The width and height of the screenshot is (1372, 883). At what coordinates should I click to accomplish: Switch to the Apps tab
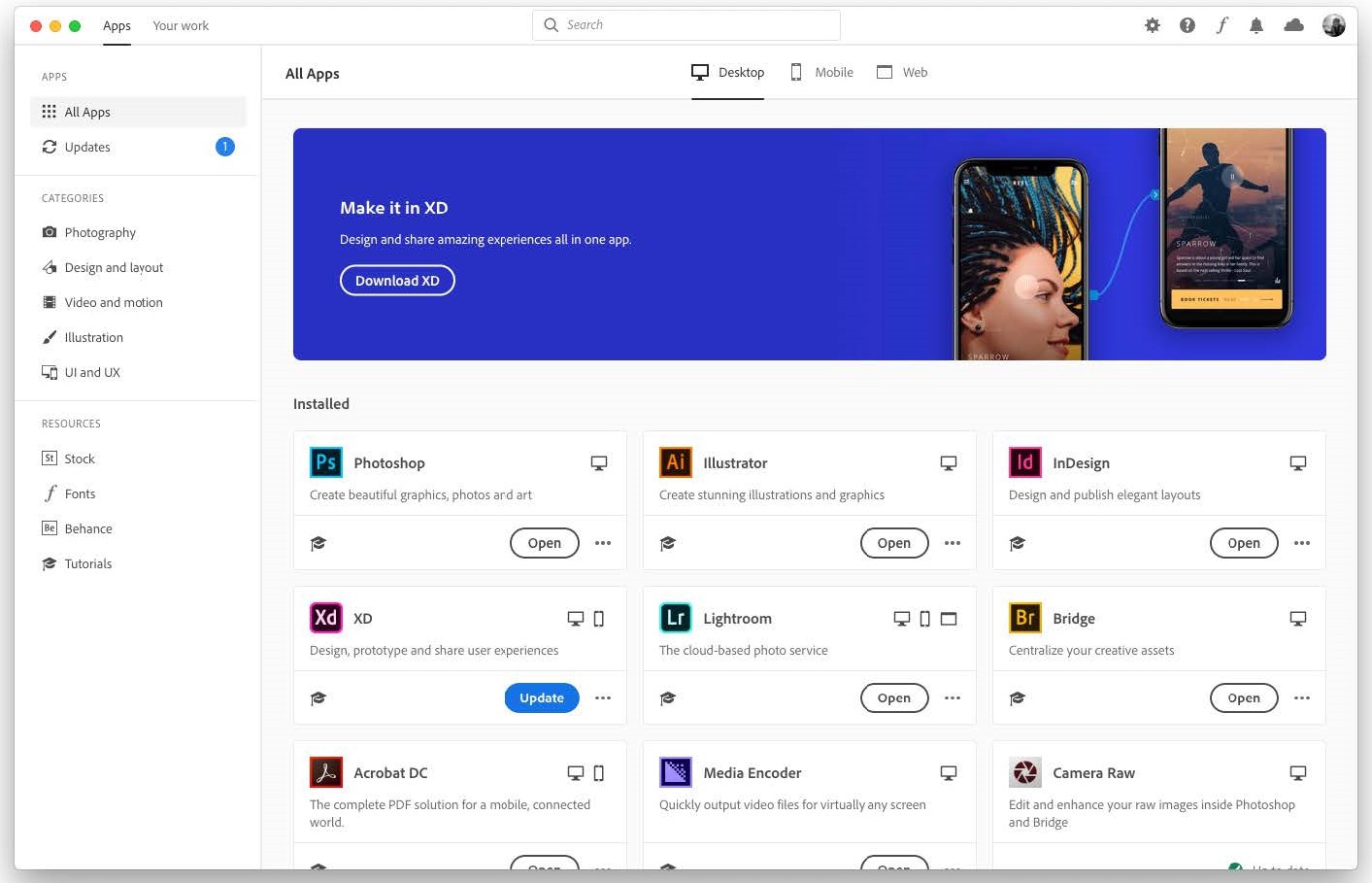coord(117,26)
